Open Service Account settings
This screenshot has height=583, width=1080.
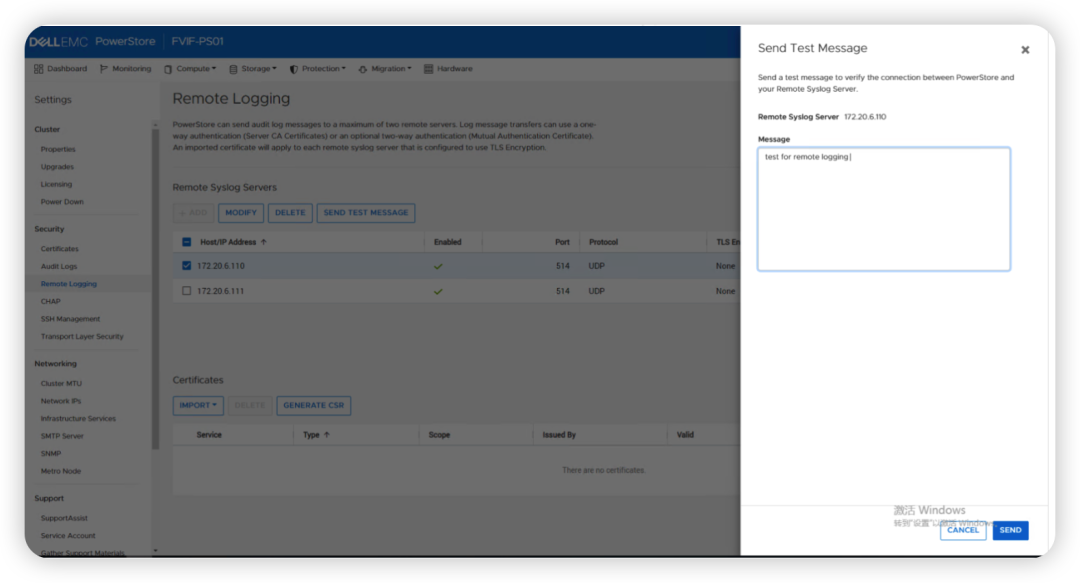tap(68, 535)
